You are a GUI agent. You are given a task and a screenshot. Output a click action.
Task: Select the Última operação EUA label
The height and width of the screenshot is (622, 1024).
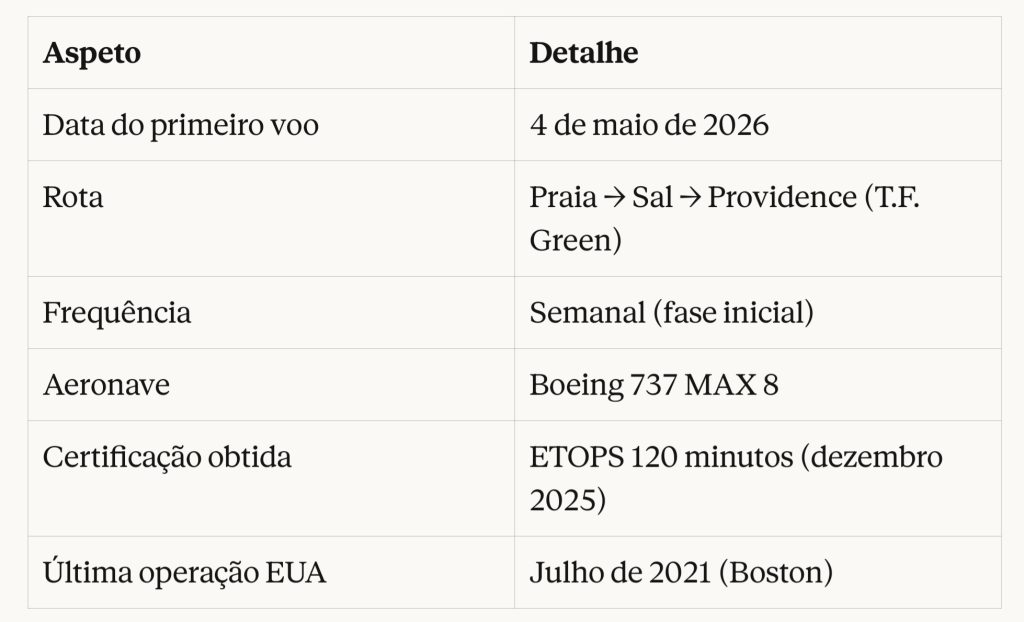(x=184, y=573)
